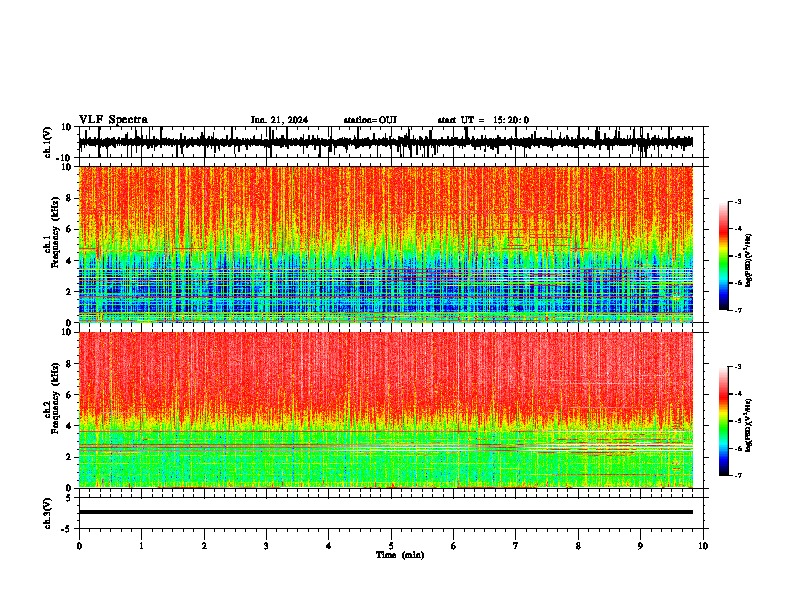Click time axis tick label "1"
The image size is (792, 612).
click(x=141, y=546)
